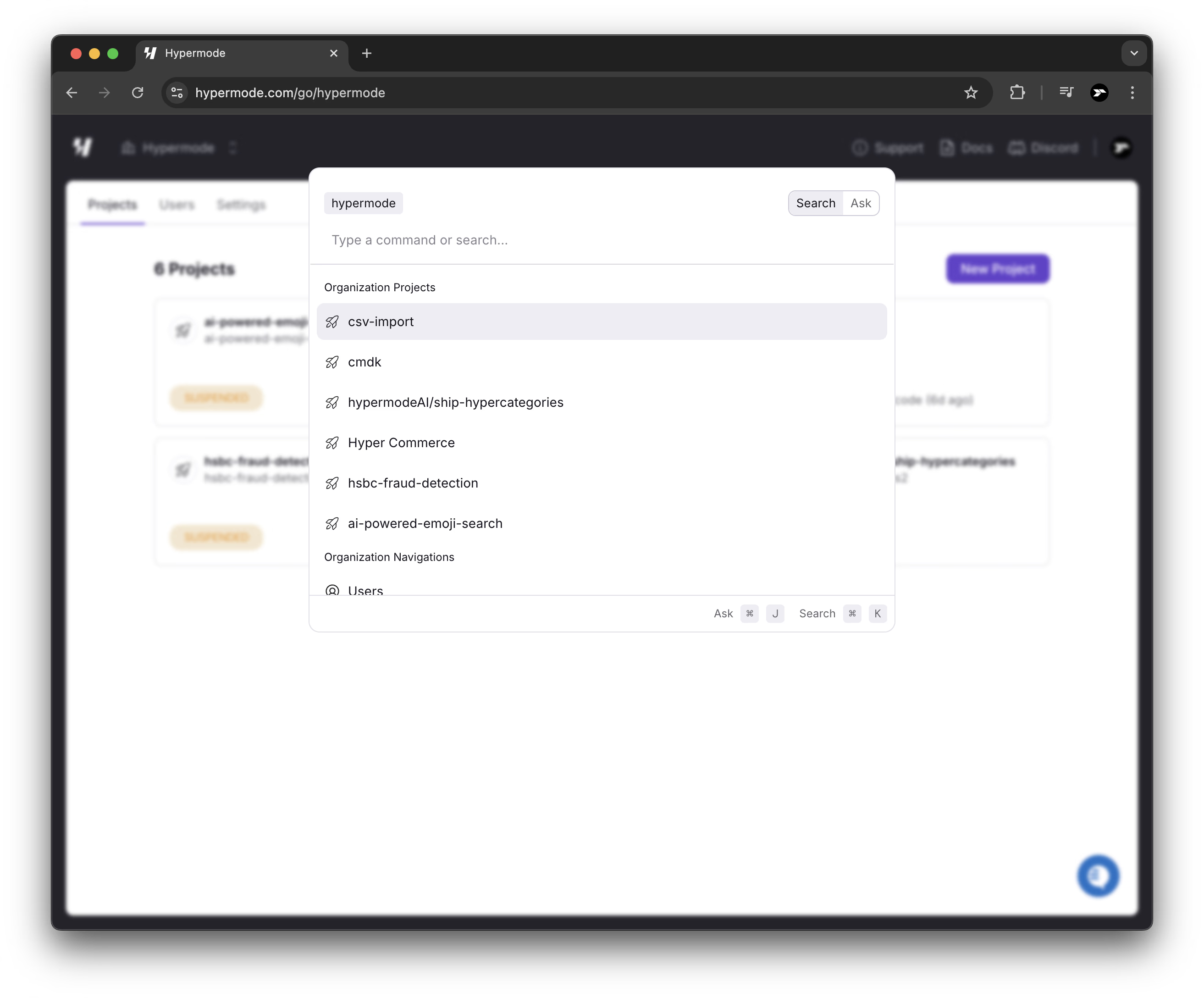1204x998 pixels.
Task: Open the media control icon in toolbar
Action: 1066,92
